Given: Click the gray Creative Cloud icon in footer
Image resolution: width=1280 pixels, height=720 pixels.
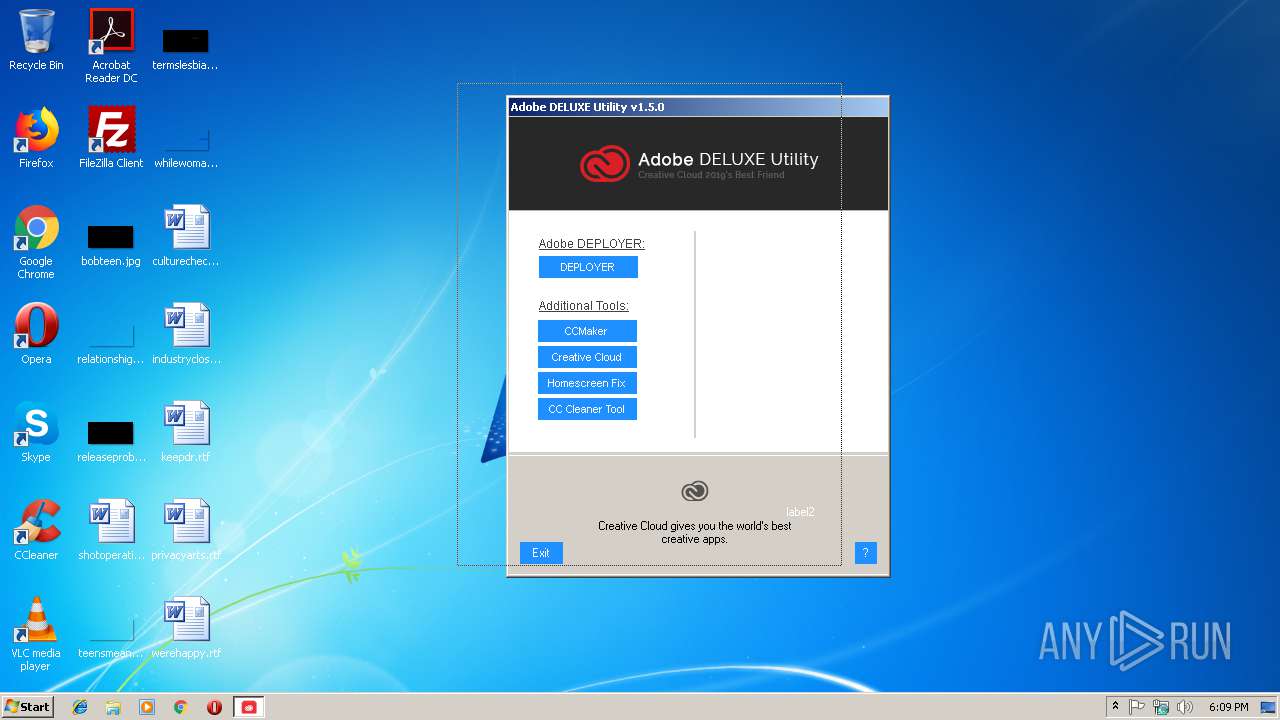Looking at the screenshot, I should [x=695, y=491].
